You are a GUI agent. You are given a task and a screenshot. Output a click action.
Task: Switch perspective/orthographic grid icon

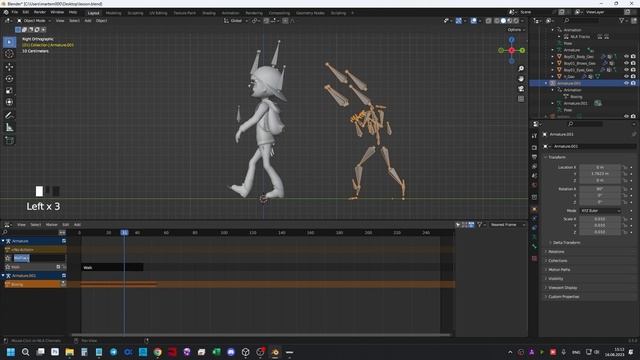[x=521, y=99]
